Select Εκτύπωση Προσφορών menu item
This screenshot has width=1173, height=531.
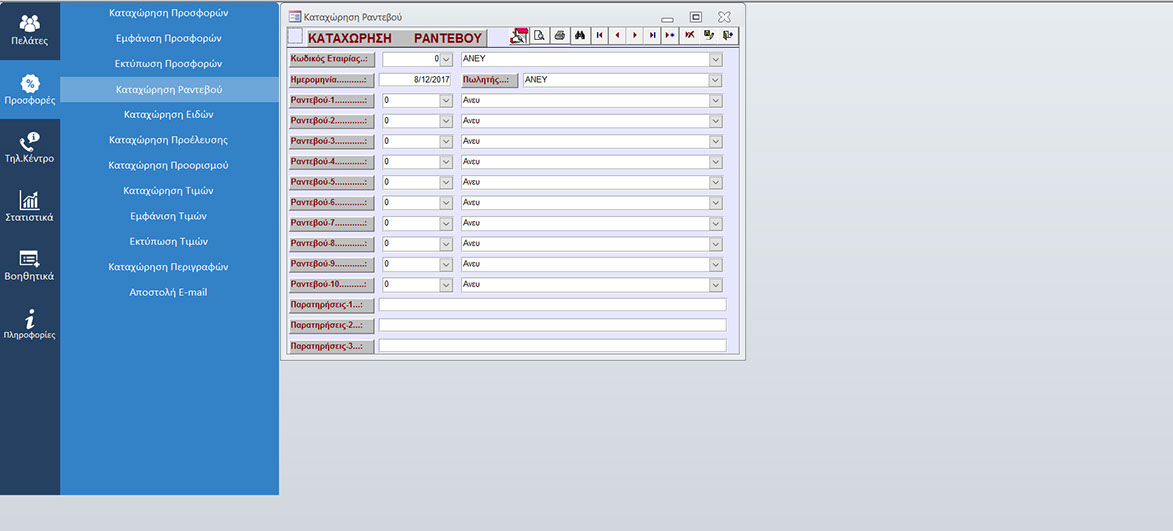click(168, 63)
